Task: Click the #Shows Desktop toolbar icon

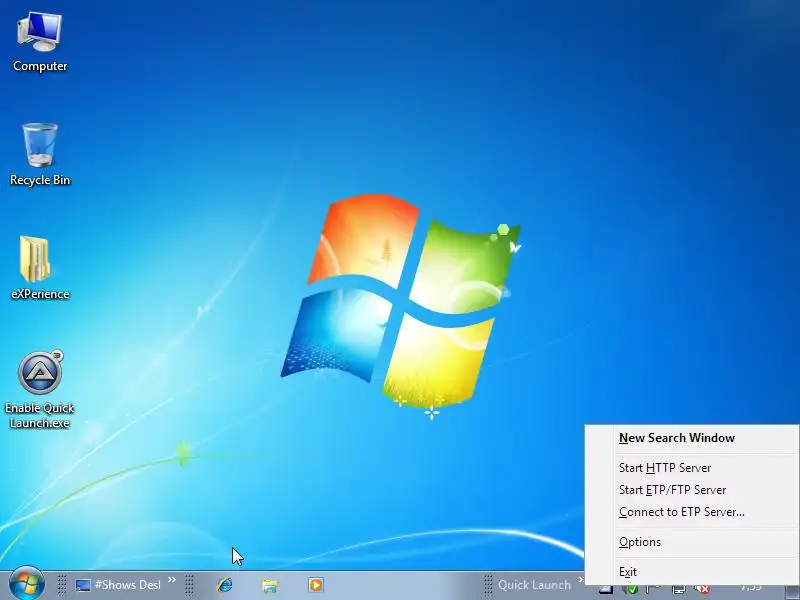Action: coord(83,585)
